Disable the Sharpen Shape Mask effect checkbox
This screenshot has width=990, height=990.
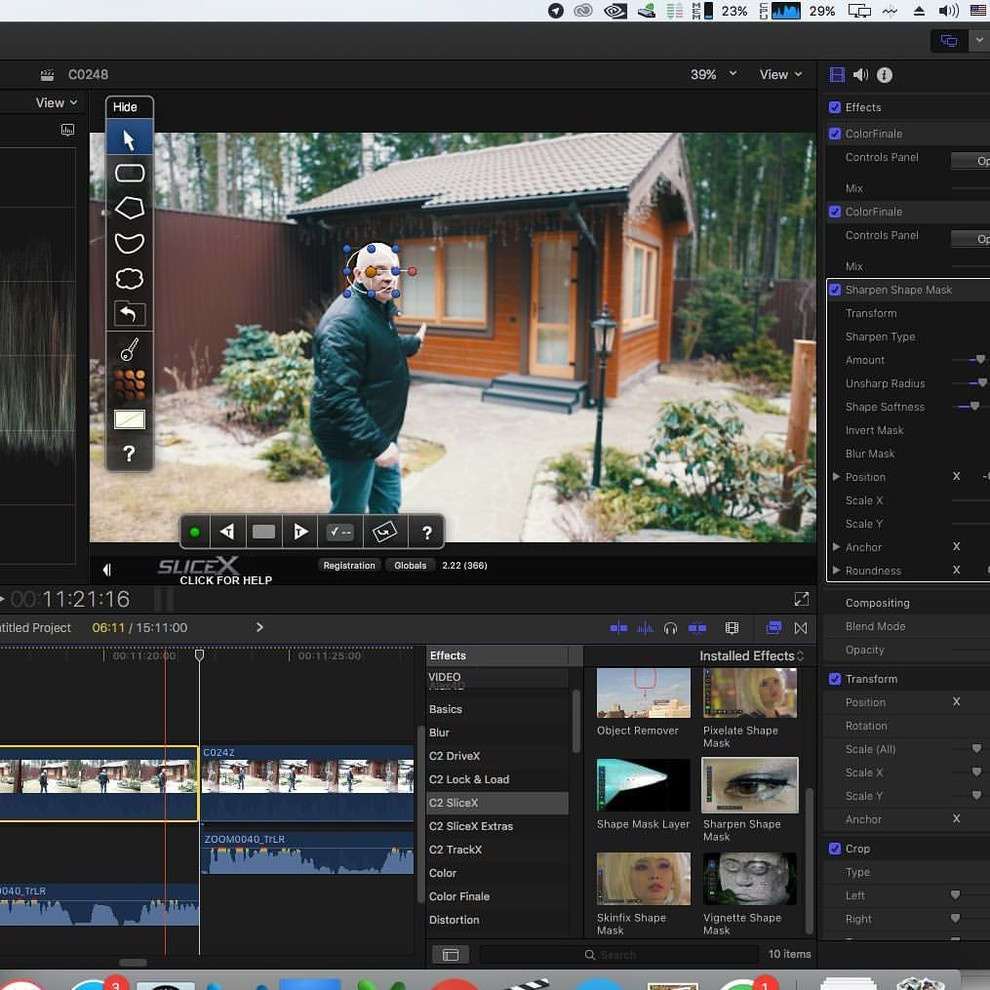(x=835, y=290)
